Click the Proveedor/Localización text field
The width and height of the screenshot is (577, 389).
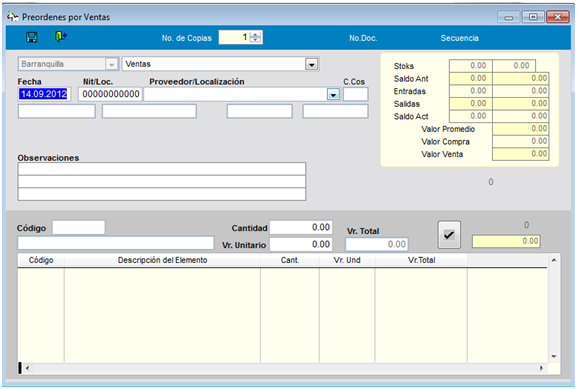pos(236,94)
